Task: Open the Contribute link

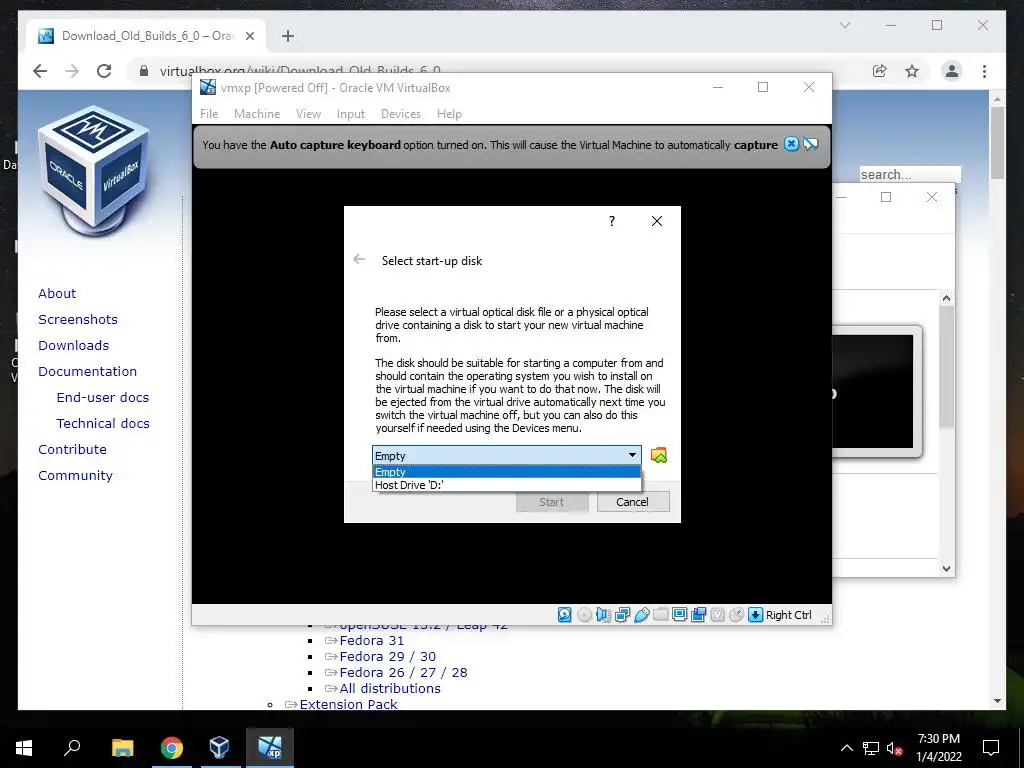Action: click(x=72, y=450)
